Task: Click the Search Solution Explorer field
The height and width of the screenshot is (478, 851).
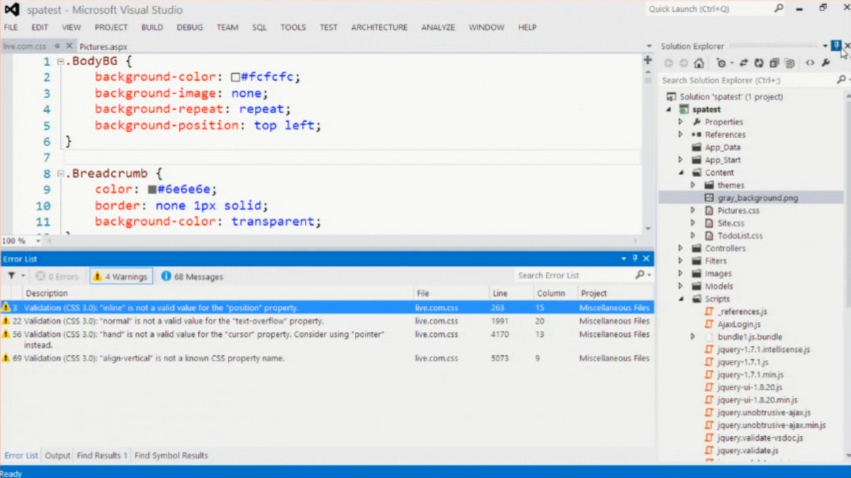Action: (747, 80)
